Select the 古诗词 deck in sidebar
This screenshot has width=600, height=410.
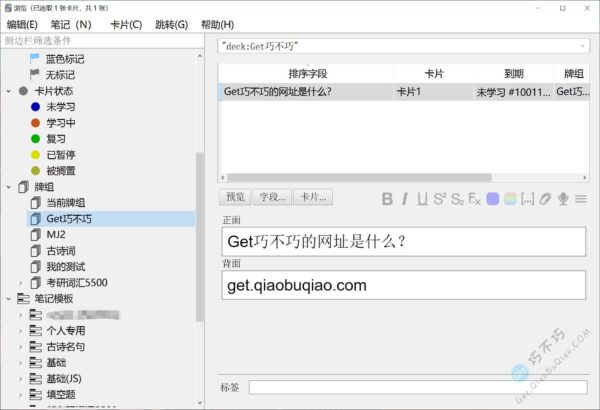(x=62, y=251)
